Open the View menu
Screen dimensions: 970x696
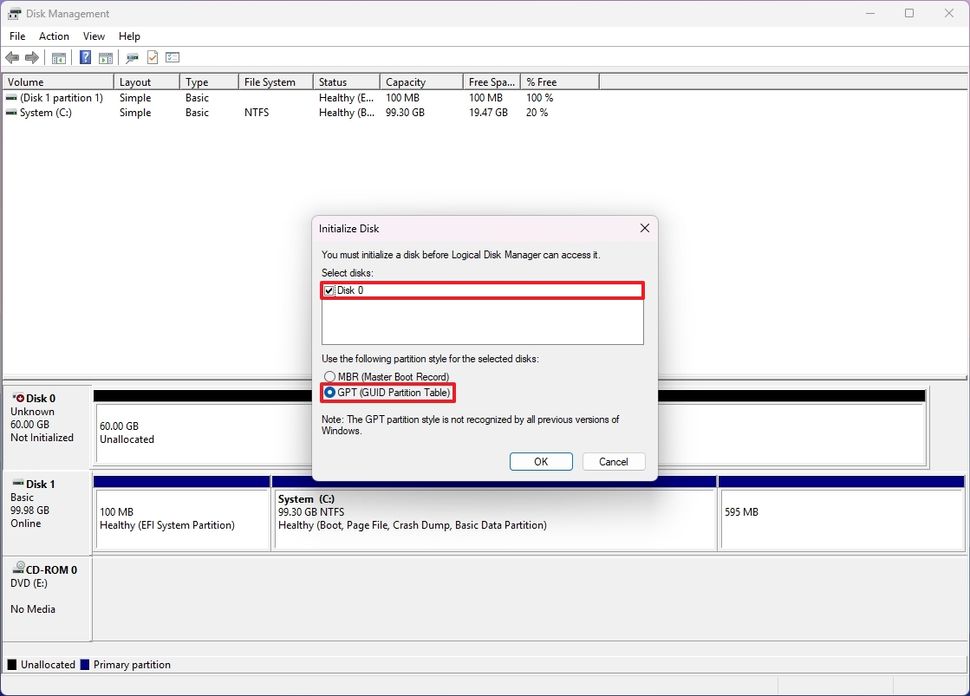click(93, 36)
